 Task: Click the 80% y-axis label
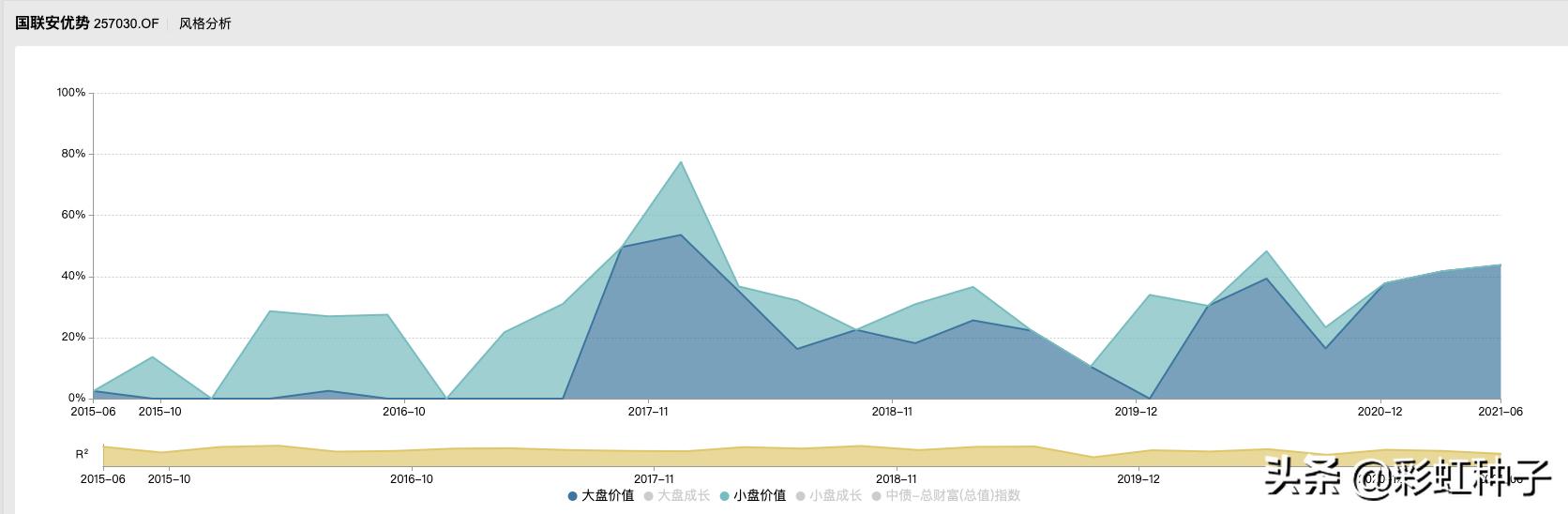[x=74, y=154]
